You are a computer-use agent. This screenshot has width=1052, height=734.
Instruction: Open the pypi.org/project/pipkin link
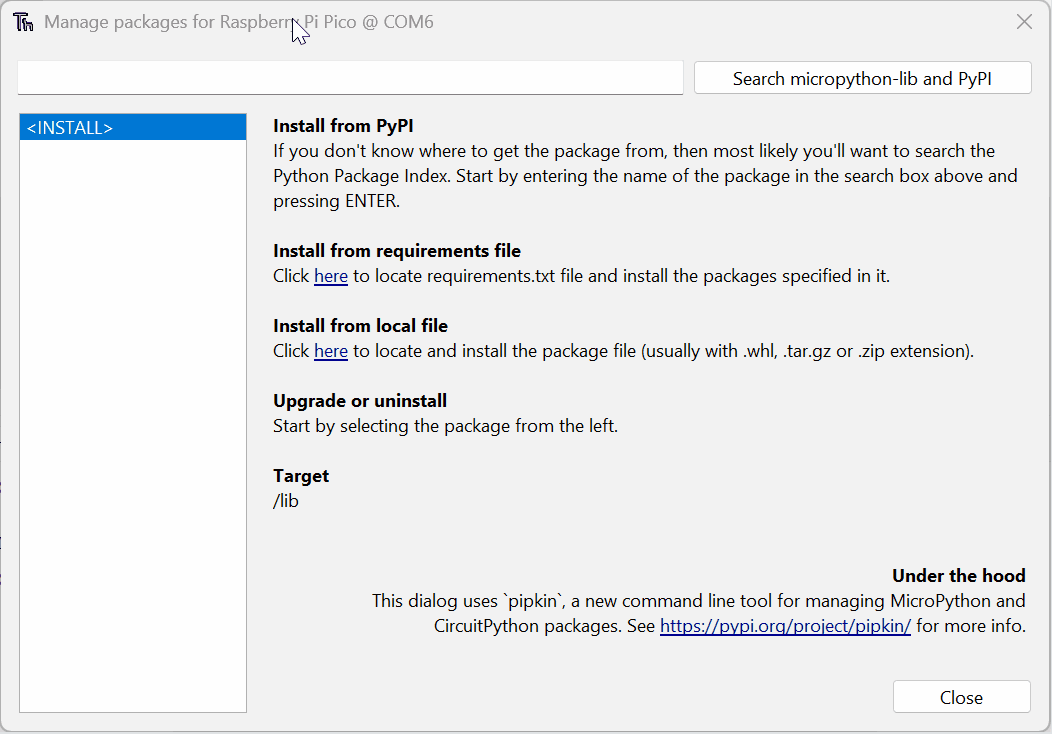[785, 626]
